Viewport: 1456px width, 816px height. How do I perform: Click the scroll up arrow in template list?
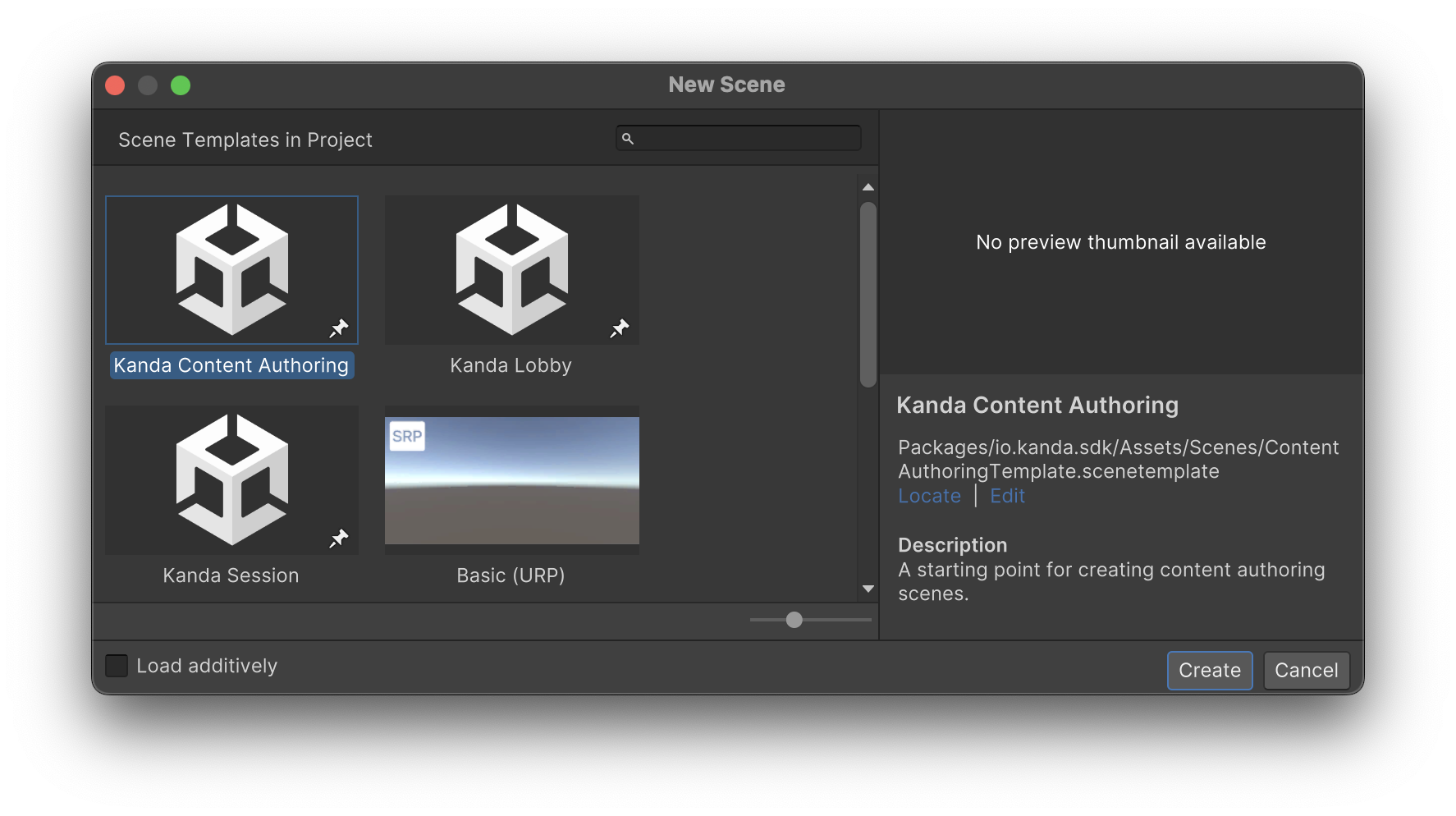868,187
